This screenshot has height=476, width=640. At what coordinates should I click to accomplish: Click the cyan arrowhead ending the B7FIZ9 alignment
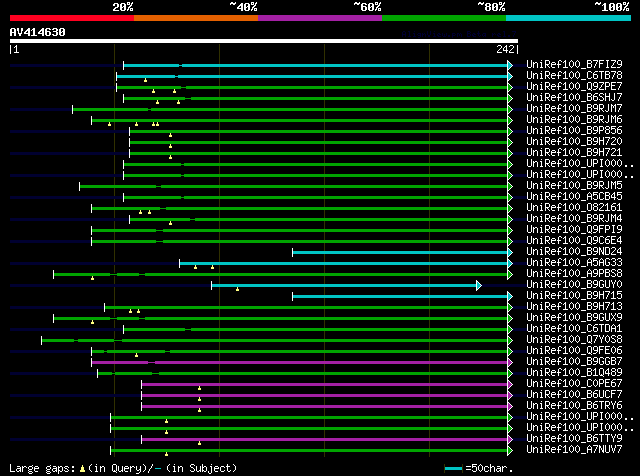[x=510, y=65]
